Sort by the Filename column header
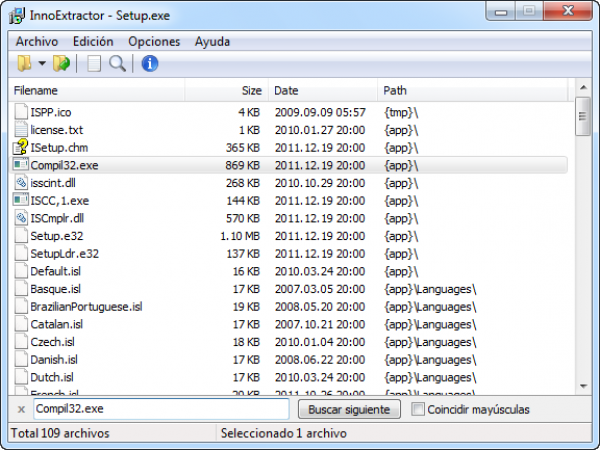600x450 pixels. point(96,91)
